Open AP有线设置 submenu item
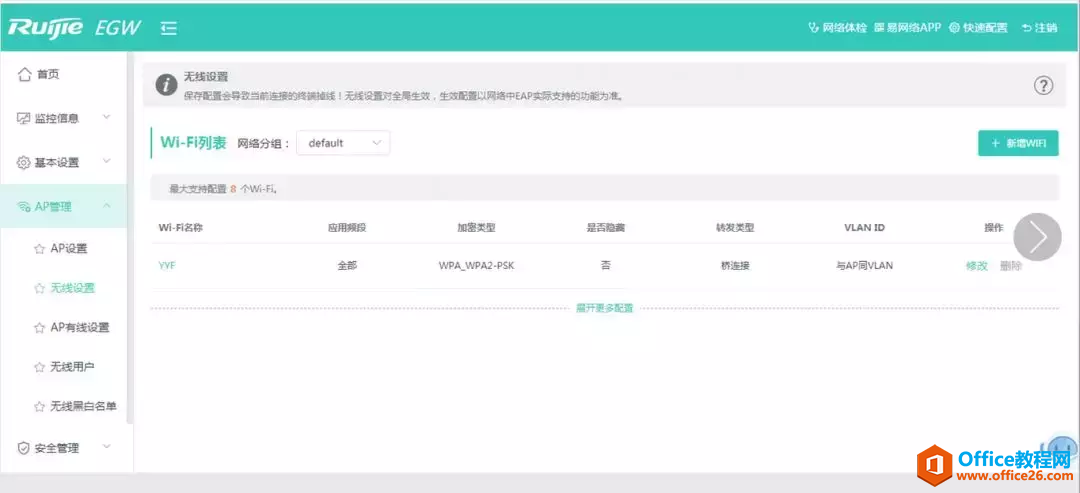Image resolution: width=1080 pixels, height=493 pixels. (x=80, y=328)
